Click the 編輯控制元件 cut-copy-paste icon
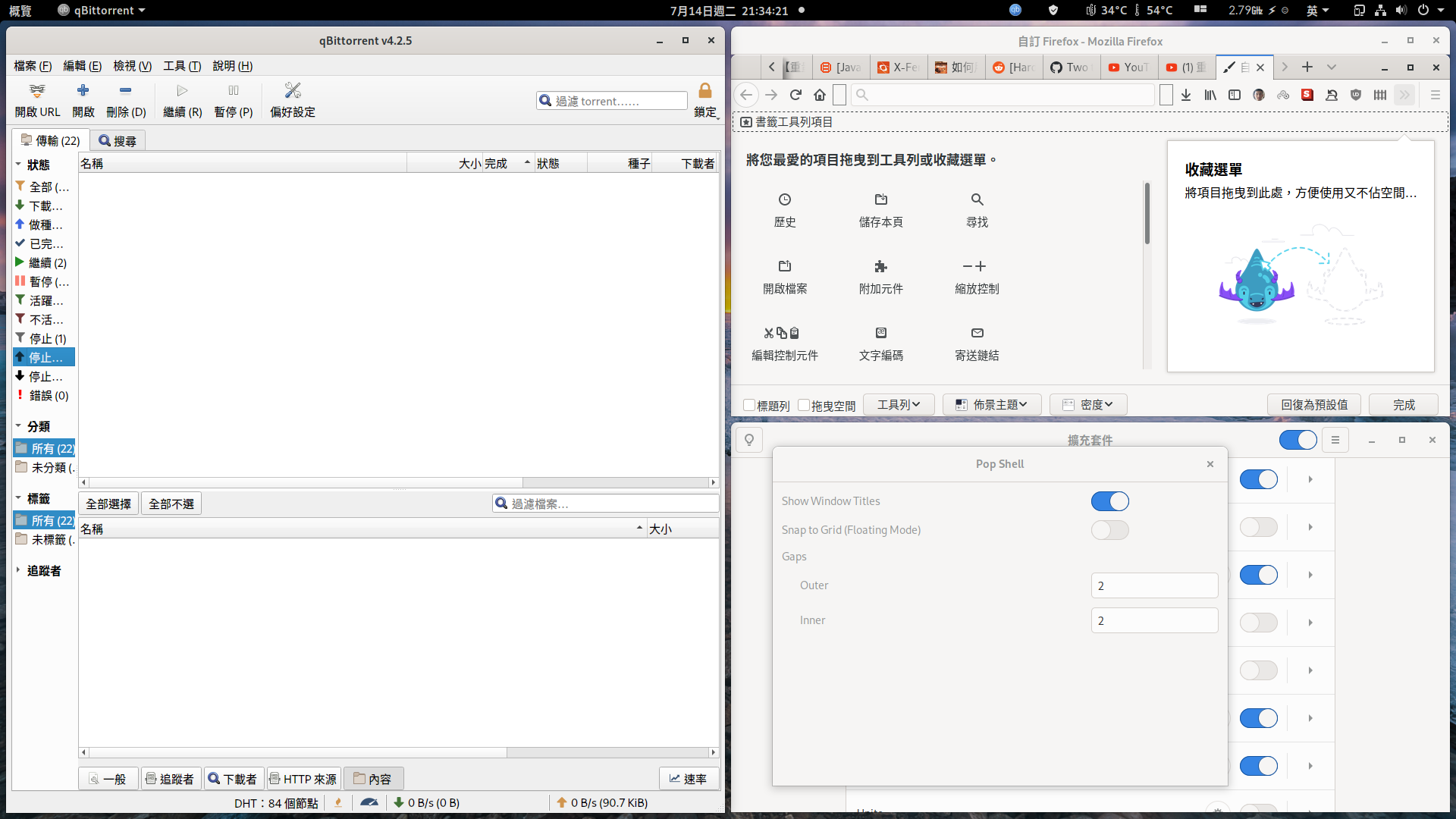Viewport: 1456px width, 819px height. [x=782, y=333]
